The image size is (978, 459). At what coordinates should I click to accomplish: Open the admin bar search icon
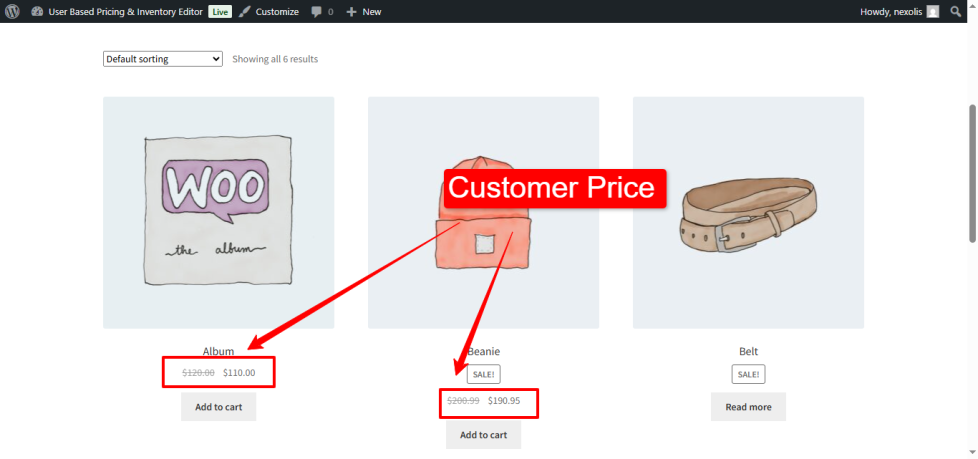(956, 11)
